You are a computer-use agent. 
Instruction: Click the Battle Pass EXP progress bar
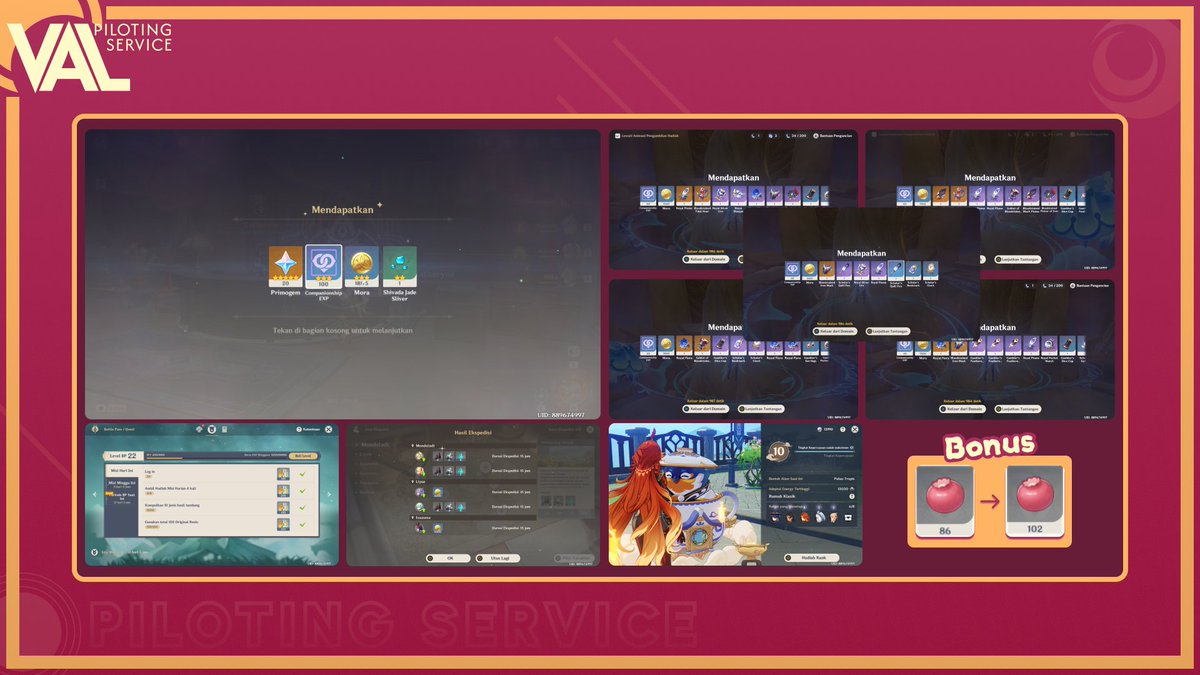click(x=217, y=458)
